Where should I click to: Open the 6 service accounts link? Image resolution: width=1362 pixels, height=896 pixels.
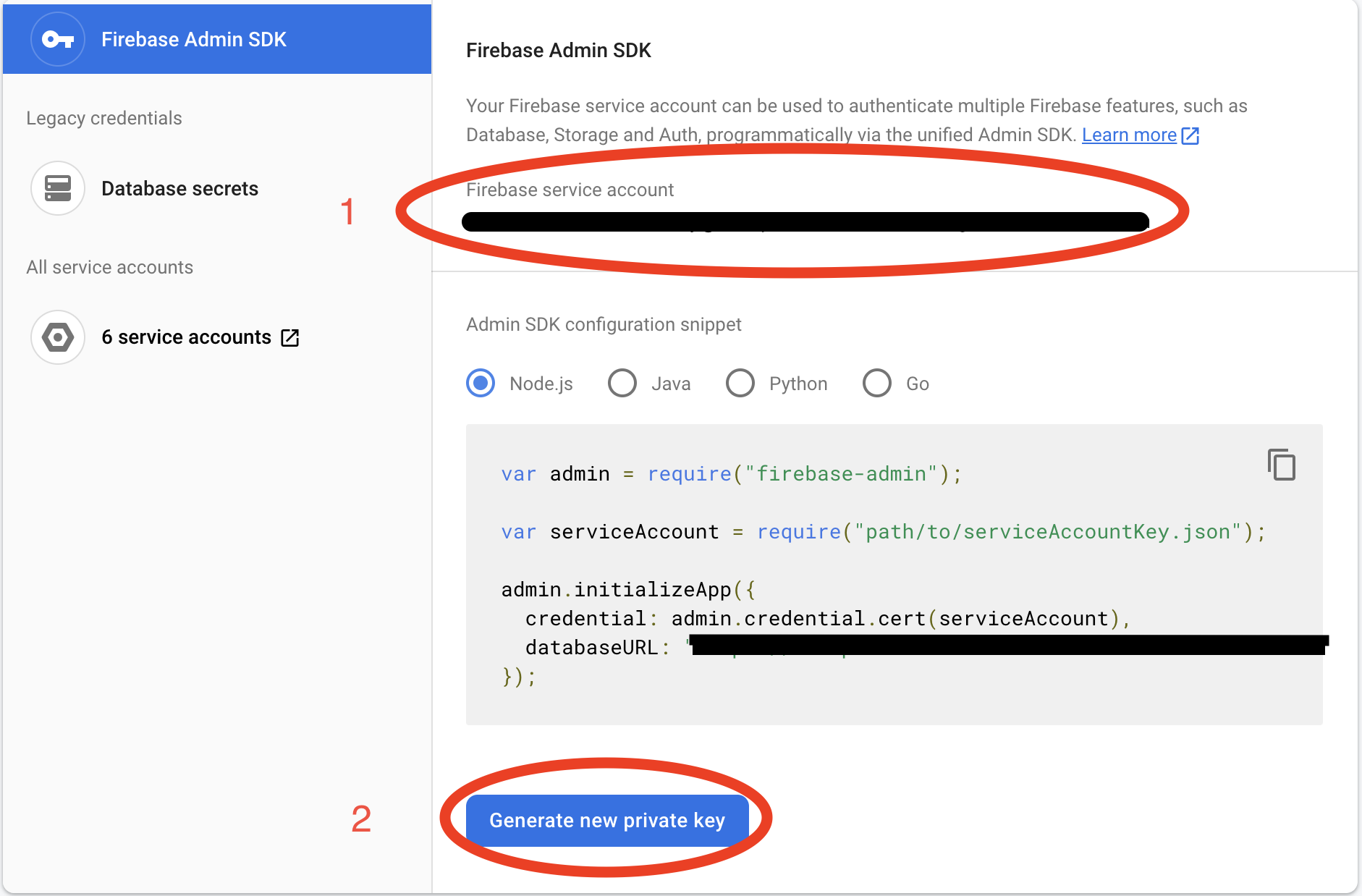tap(186, 337)
